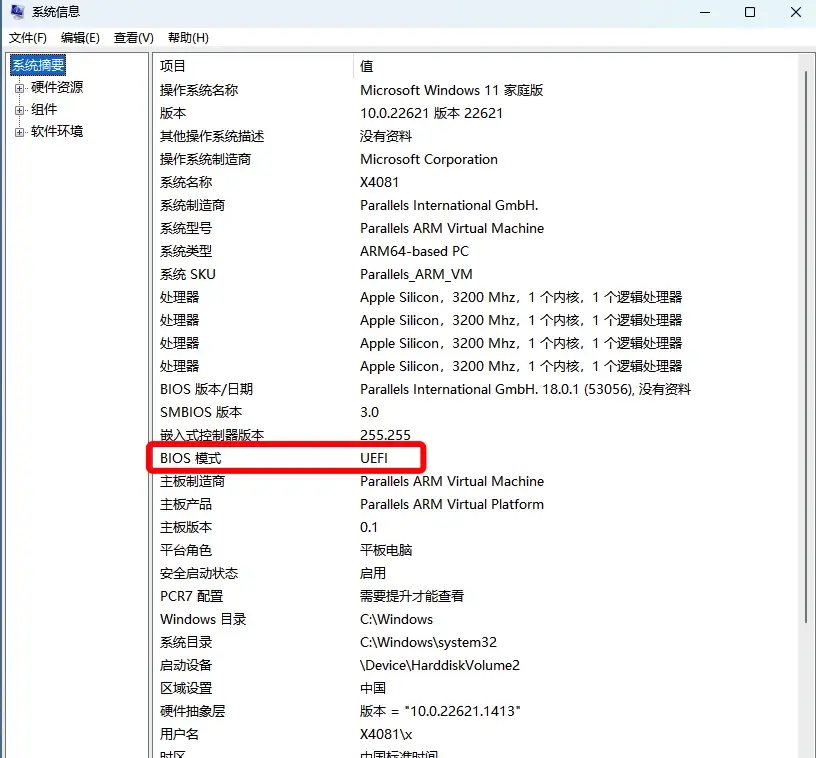The height and width of the screenshot is (758, 816).
Task: Select the 操作系统制造商 row
Action: (475, 159)
